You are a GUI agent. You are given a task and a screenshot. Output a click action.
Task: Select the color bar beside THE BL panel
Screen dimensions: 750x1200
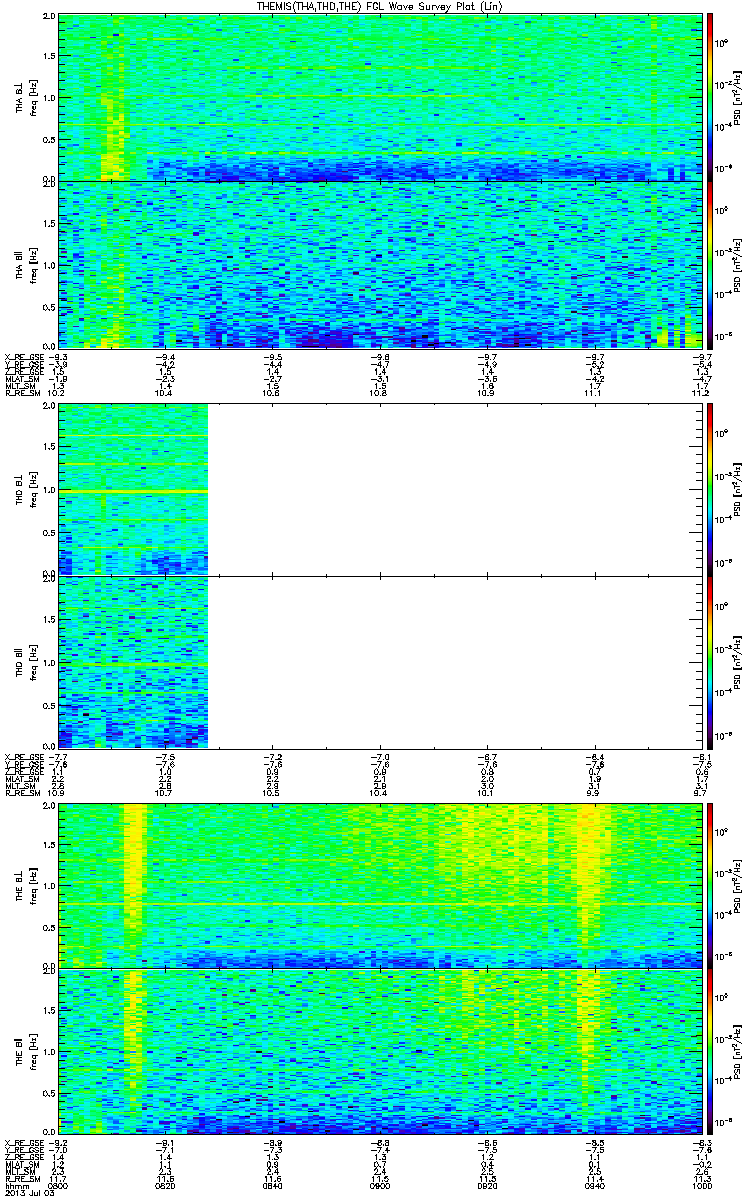711,885
